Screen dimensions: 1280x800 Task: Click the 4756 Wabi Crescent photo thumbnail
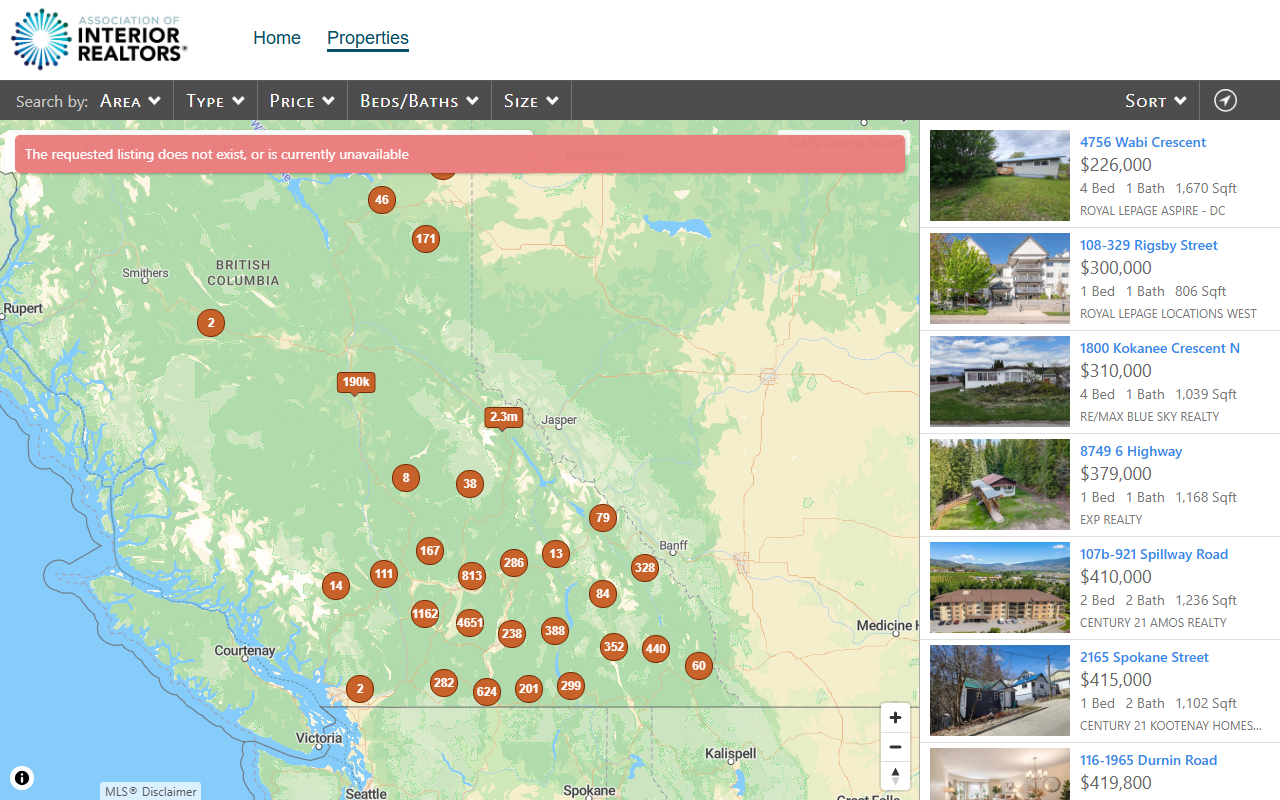click(x=1000, y=175)
